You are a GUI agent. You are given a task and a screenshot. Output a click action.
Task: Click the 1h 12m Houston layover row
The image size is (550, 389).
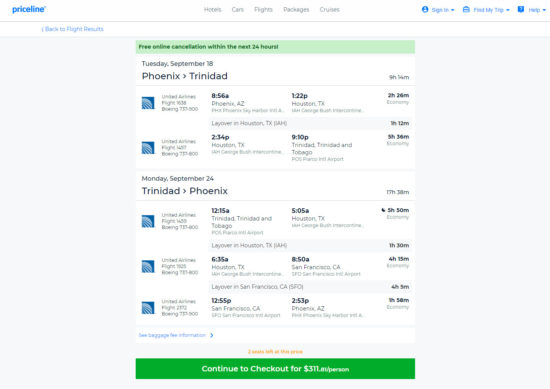tap(310, 123)
